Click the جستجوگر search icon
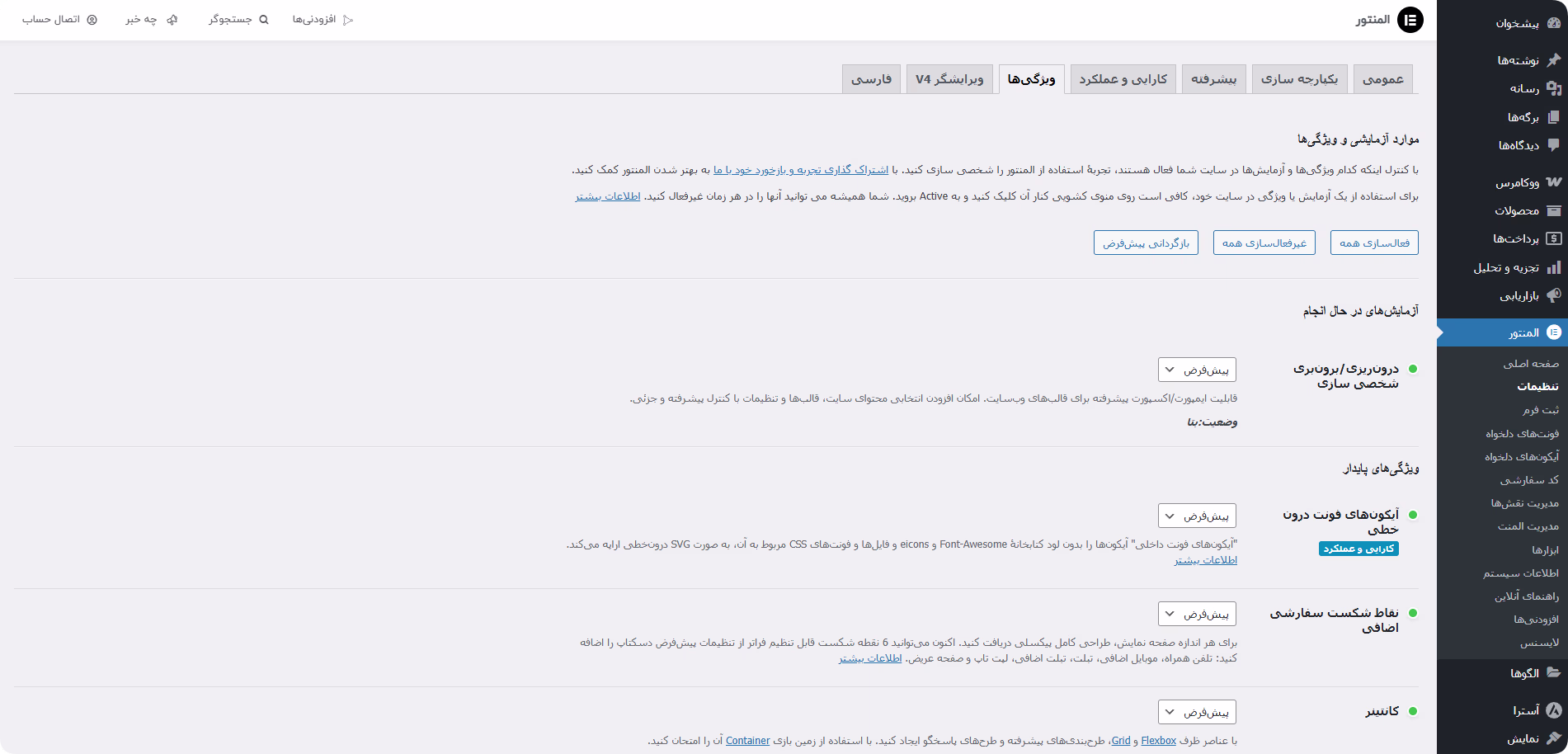This screenshot has height=754, width=1568. [264, 20]
